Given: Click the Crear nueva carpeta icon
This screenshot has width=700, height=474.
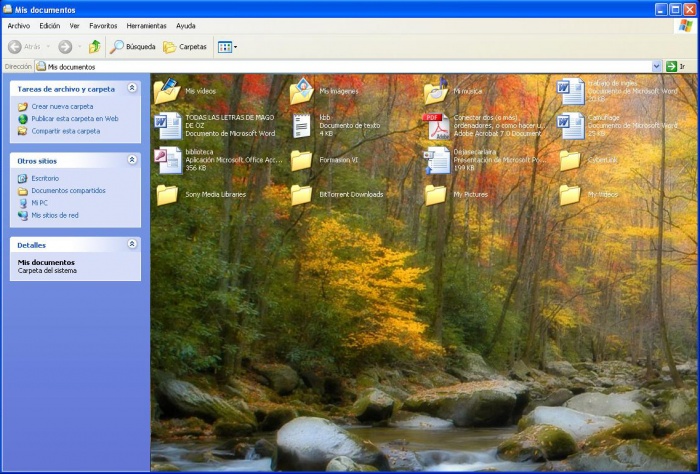Looking at the screenshot, I should pyautogui.click(x=22, y=107).
